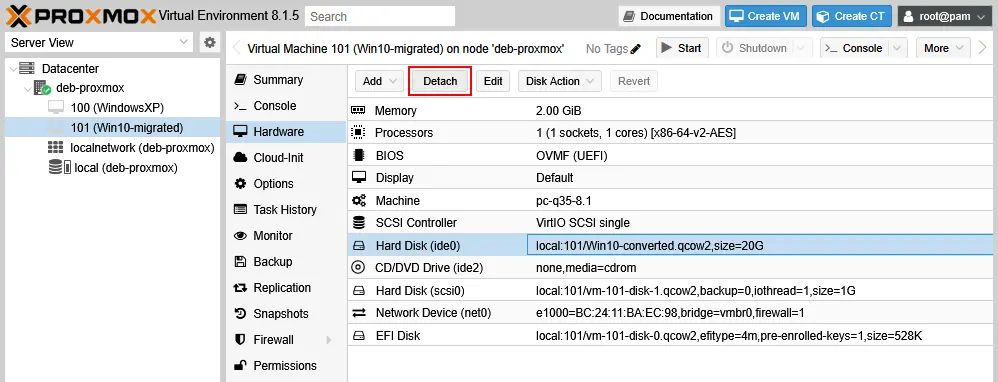This screenshot has height=382, width=998.
Task: Click the Create CT button
Action: pos(852,16)
